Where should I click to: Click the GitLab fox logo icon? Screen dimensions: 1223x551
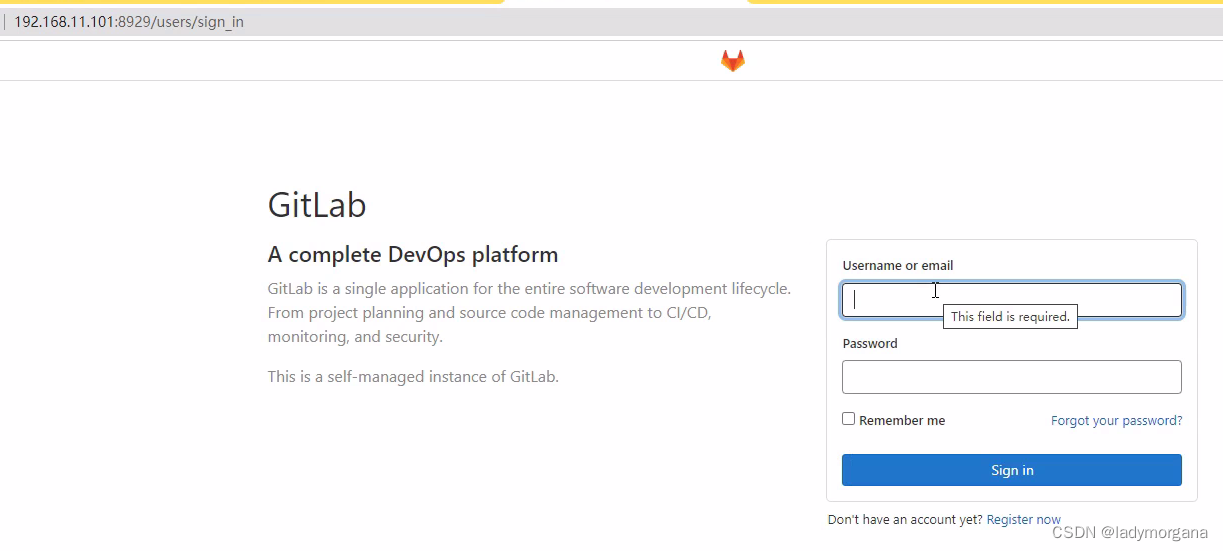click(733, 61)
